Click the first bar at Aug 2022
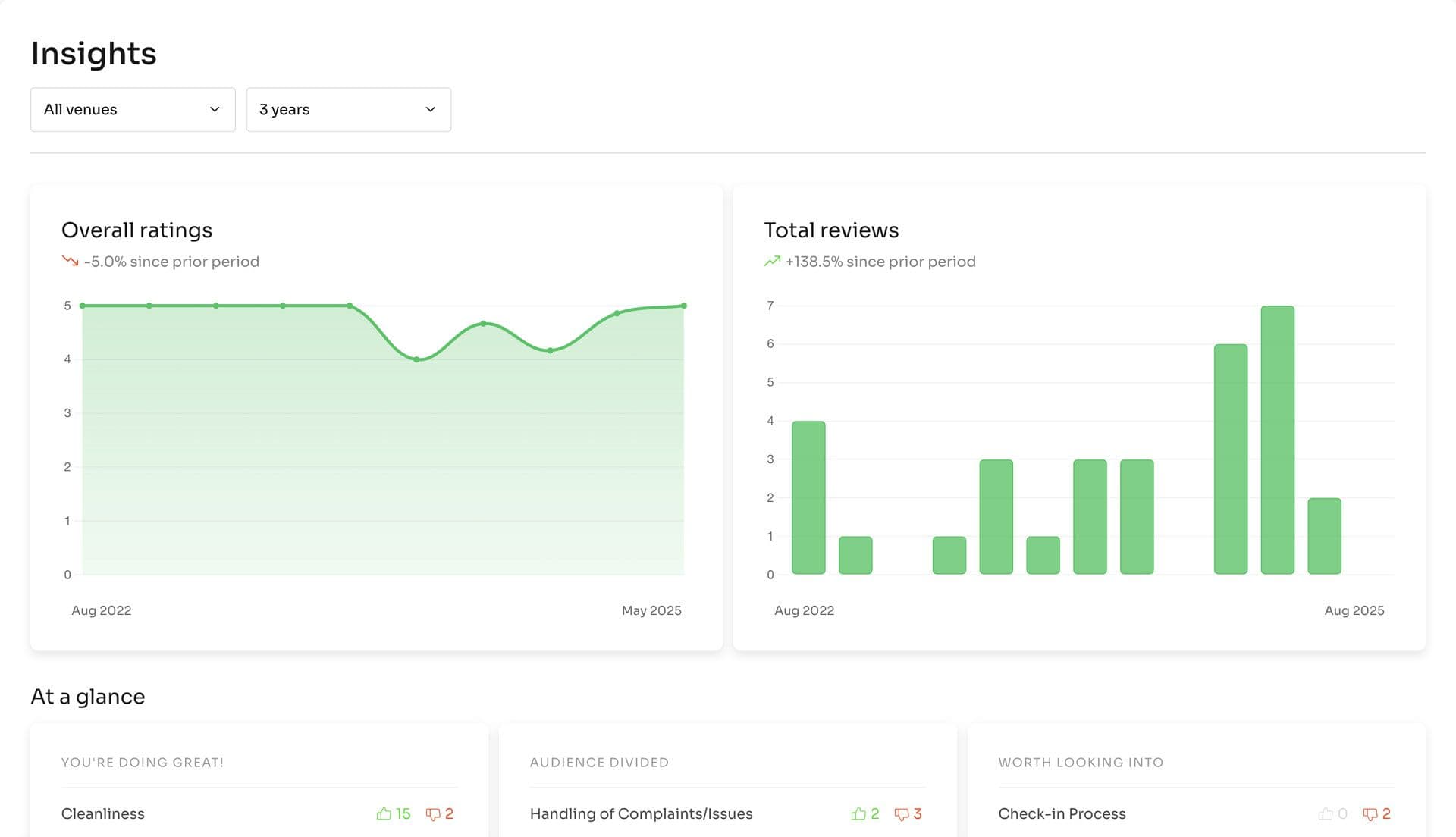The height and width of the screenshot is (837, 1456). coord(808,497)
